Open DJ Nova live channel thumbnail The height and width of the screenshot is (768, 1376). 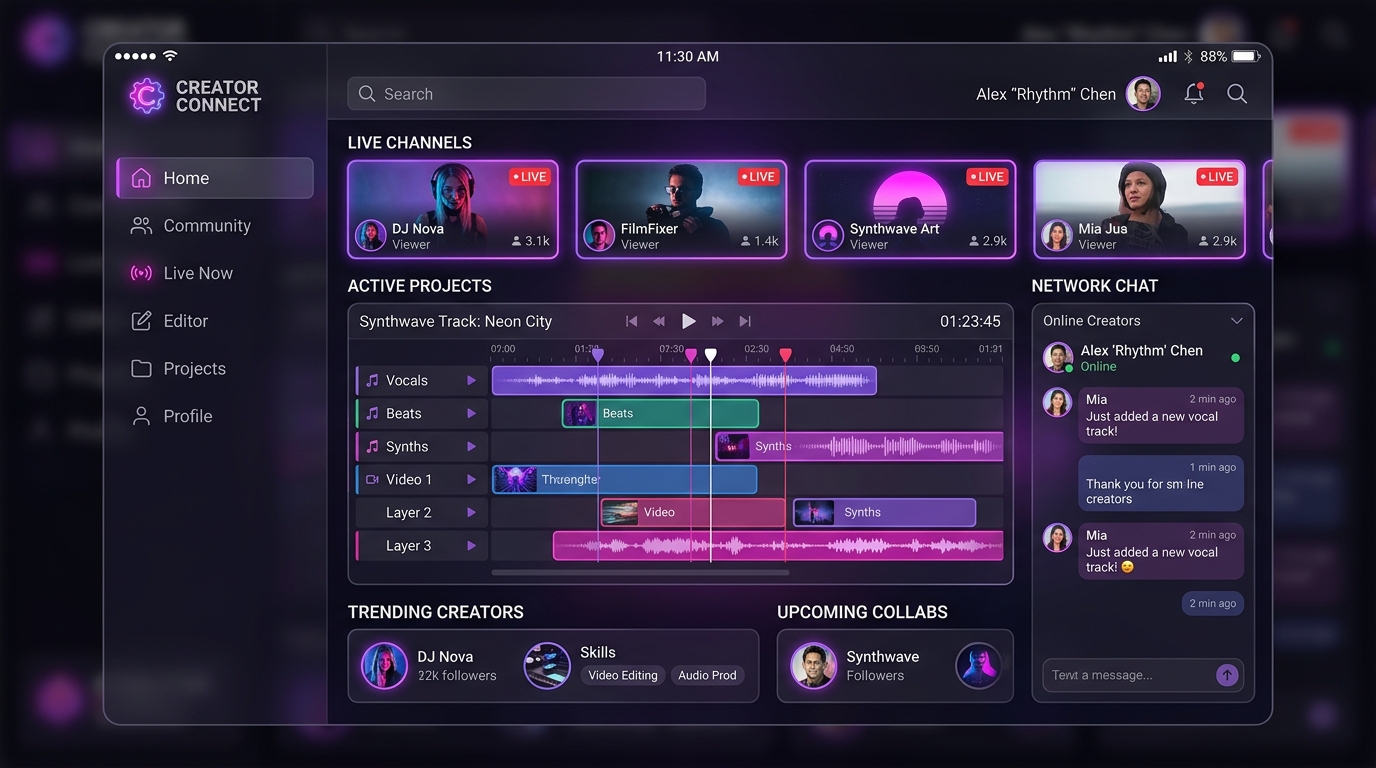[x=453, y=209]
